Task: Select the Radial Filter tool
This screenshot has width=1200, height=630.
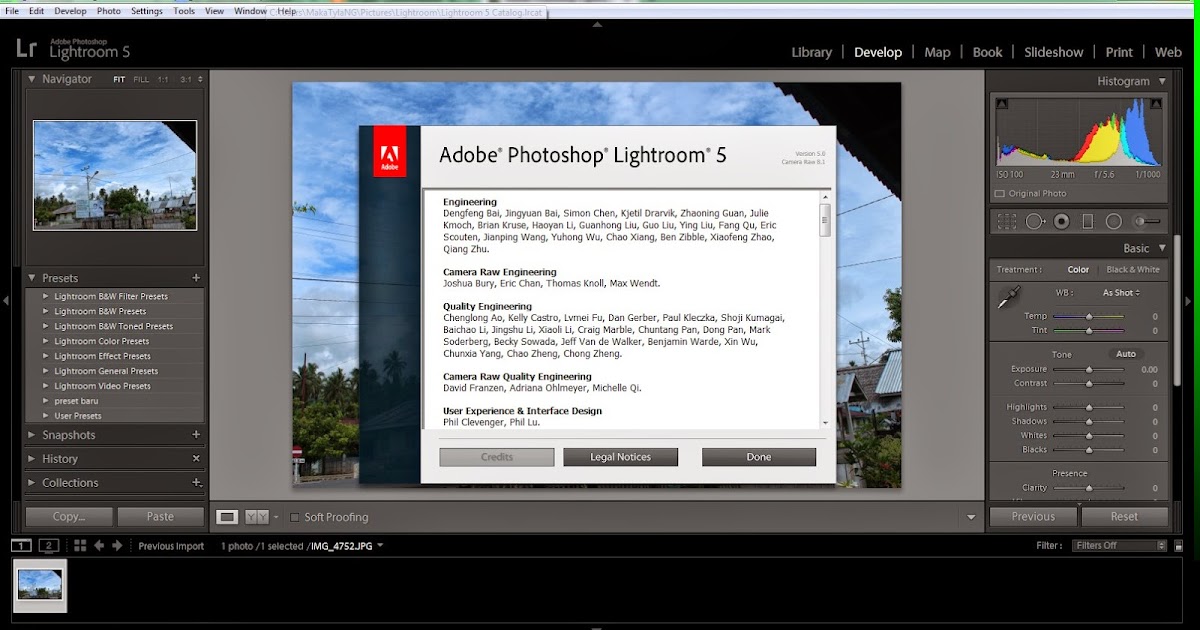Action: [1113, 221]
